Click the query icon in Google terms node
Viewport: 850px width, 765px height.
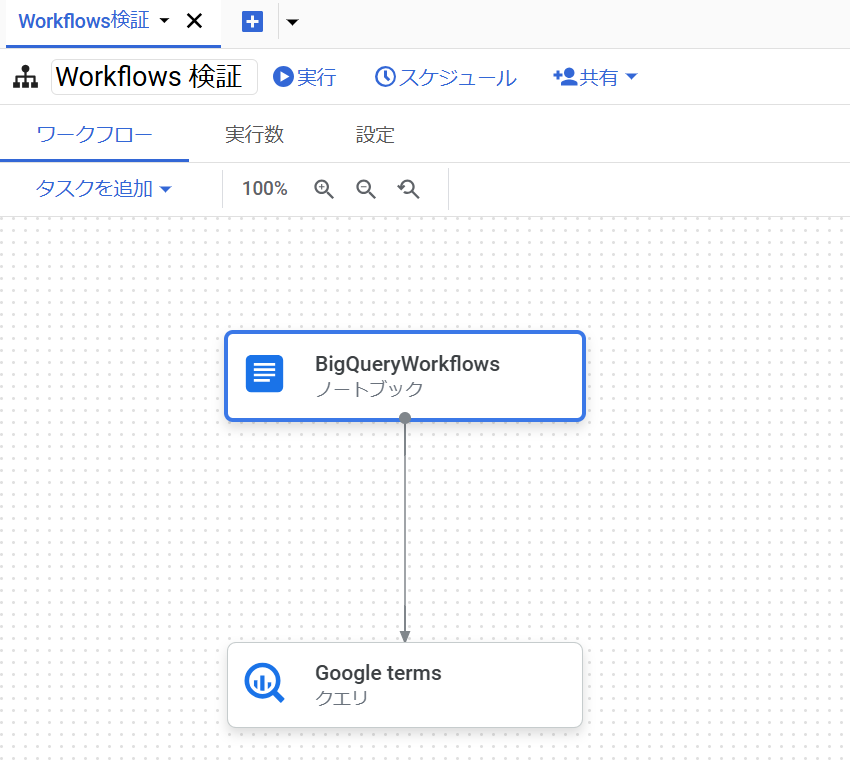(265, 683)
